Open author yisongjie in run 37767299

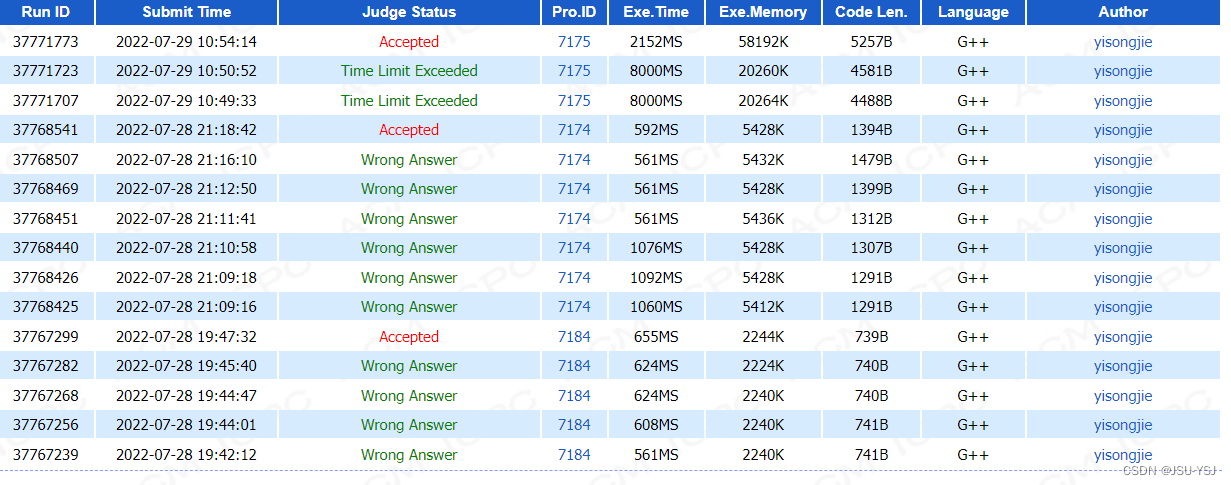point(1123,337)
